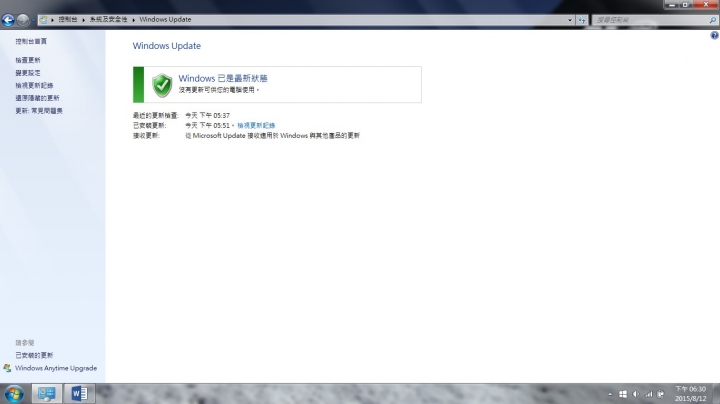Open Control Panel taskbar button
This screenshot has width=720, height=404.
[x=46, y=394]
